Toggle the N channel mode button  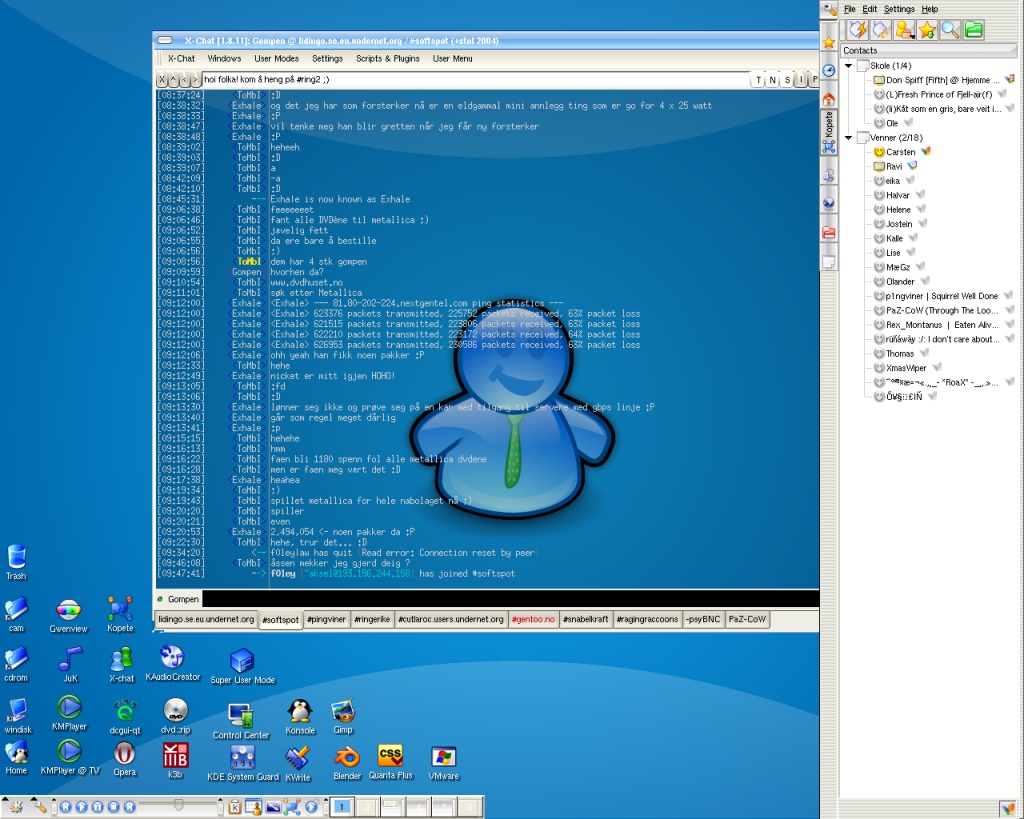(773, 80)
